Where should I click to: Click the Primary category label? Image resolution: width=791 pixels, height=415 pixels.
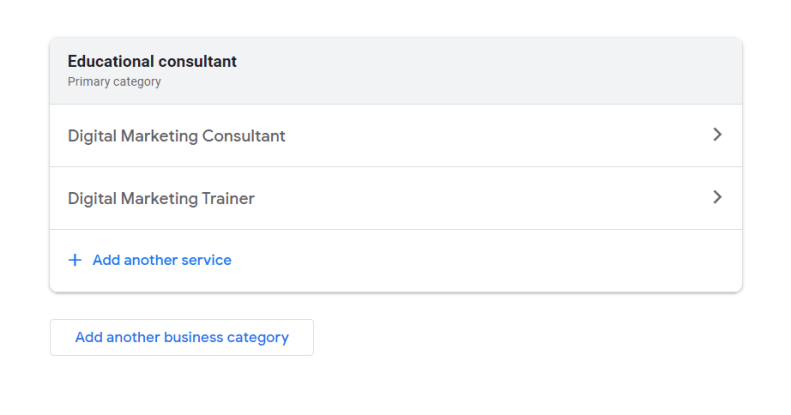tap(114, 82)
